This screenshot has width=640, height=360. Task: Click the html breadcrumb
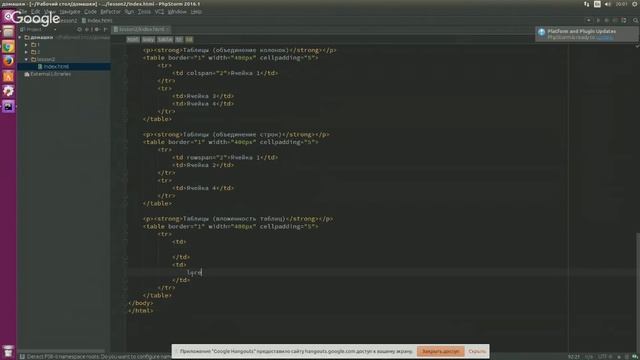pyautogui.click(x=133, y=40)
